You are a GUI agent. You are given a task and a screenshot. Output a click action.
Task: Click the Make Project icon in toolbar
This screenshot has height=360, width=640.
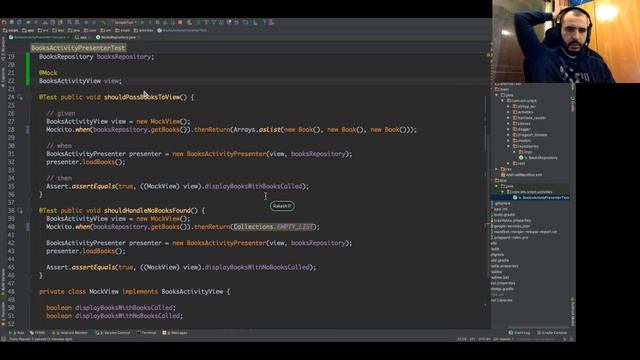tap(103, 22)
